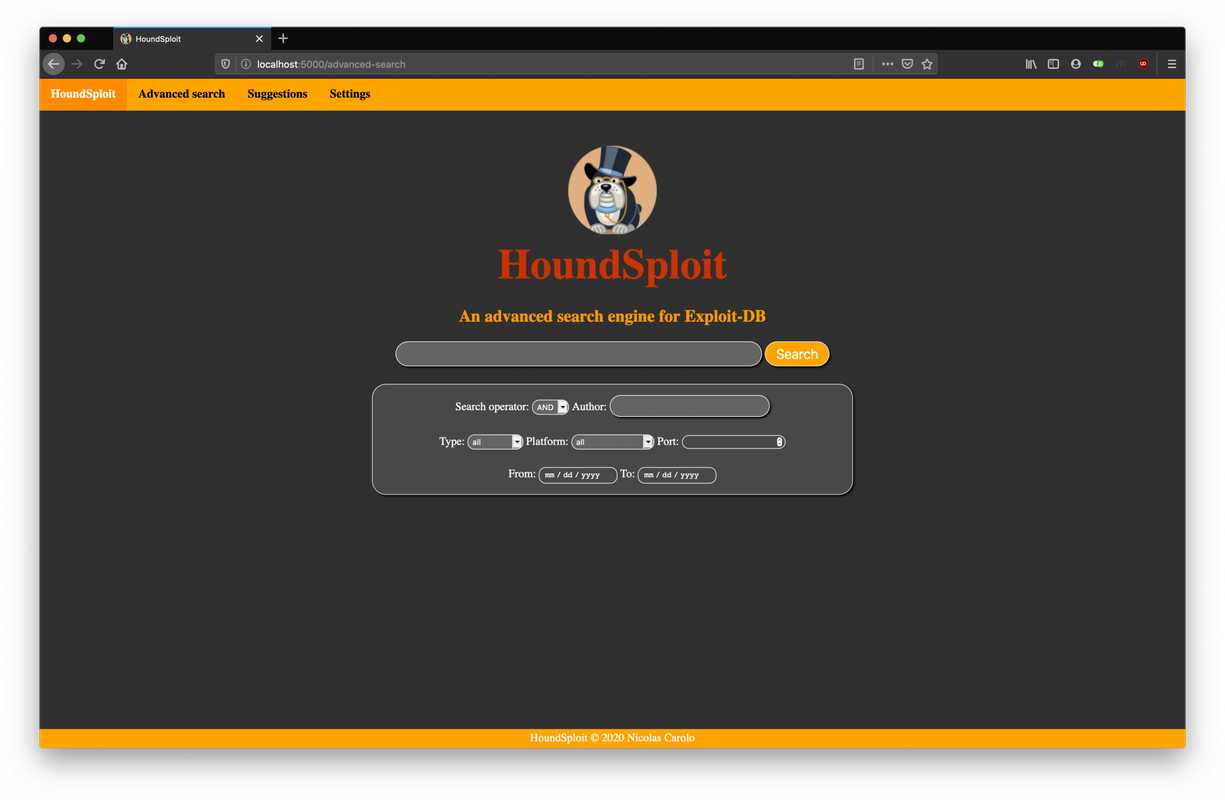Click the green extension toggle icon

pyautogui.click(x=1098, y=64)
